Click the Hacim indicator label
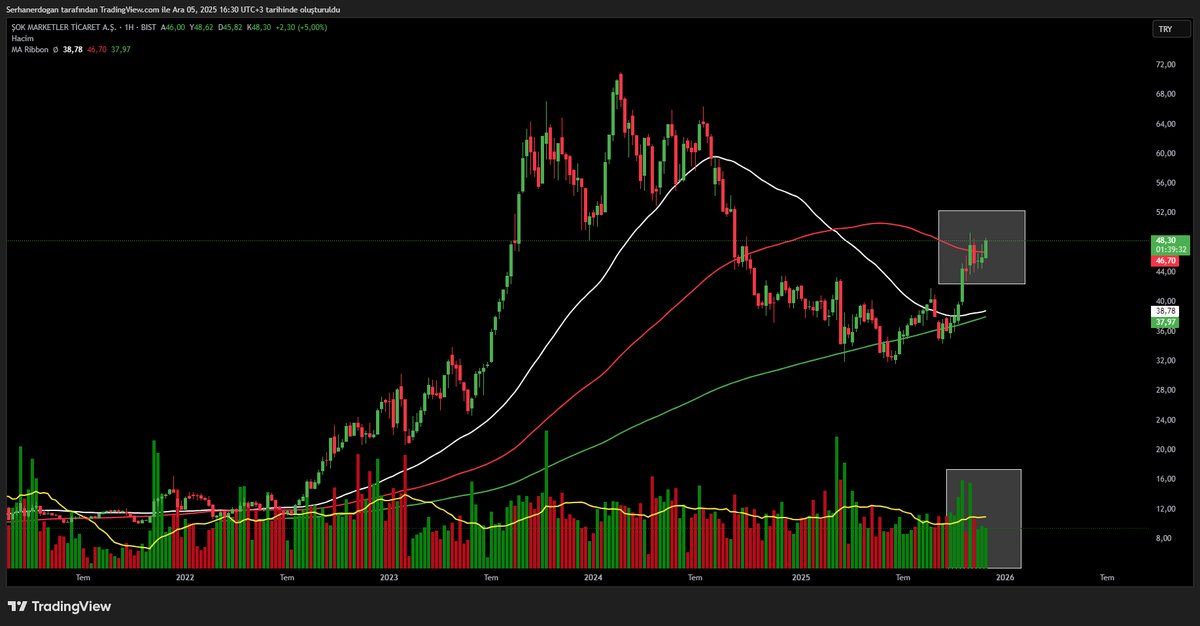The image size is (1200, 626). coord(22,37)
